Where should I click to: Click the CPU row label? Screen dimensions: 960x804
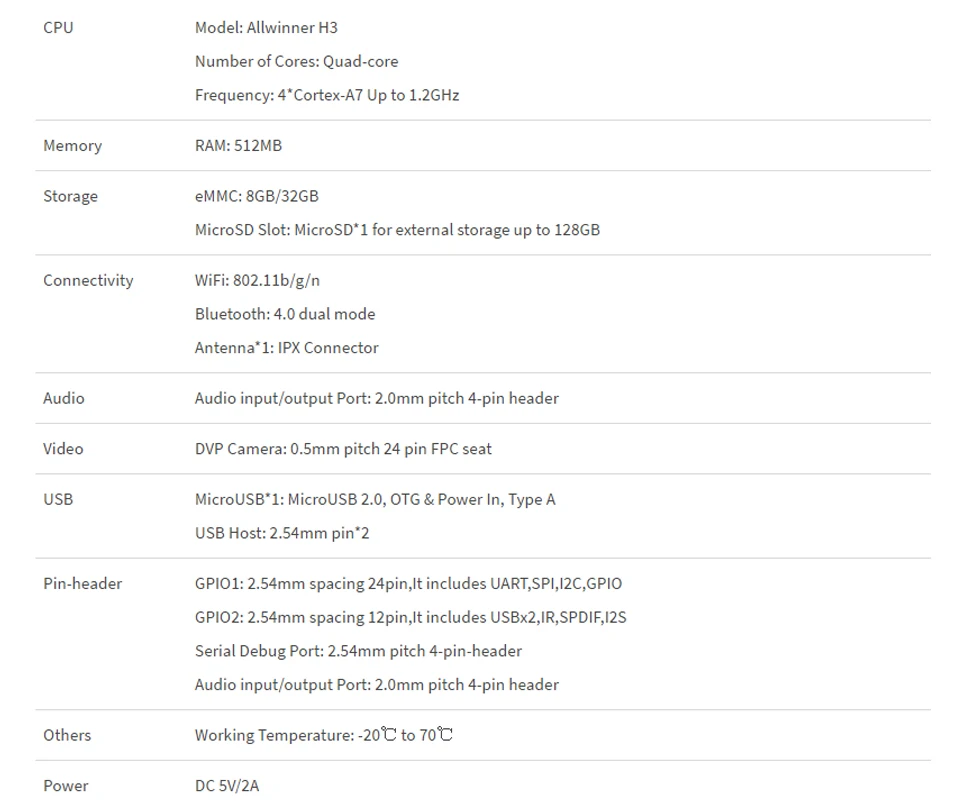pos(58,28)
